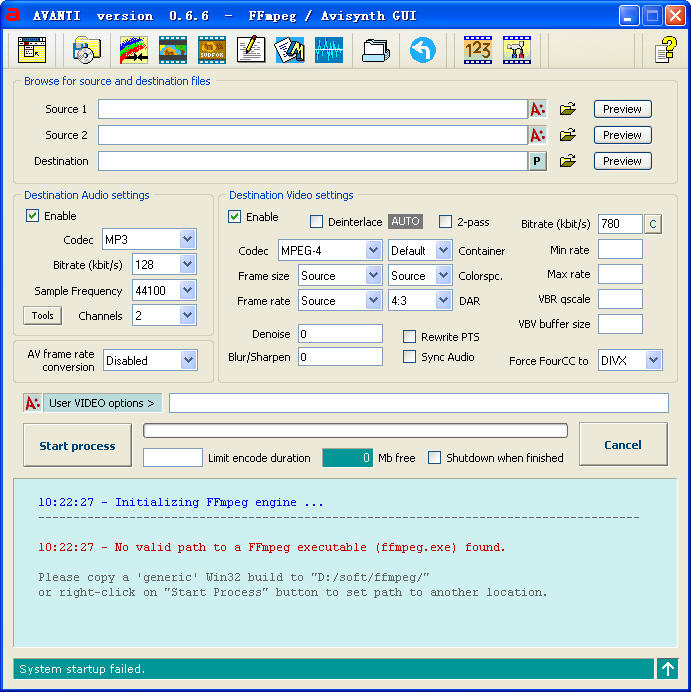The width and height of the screenshot is (691, 692).
Task: Open the Colorspc. Source dropdown
Action: 420,276
